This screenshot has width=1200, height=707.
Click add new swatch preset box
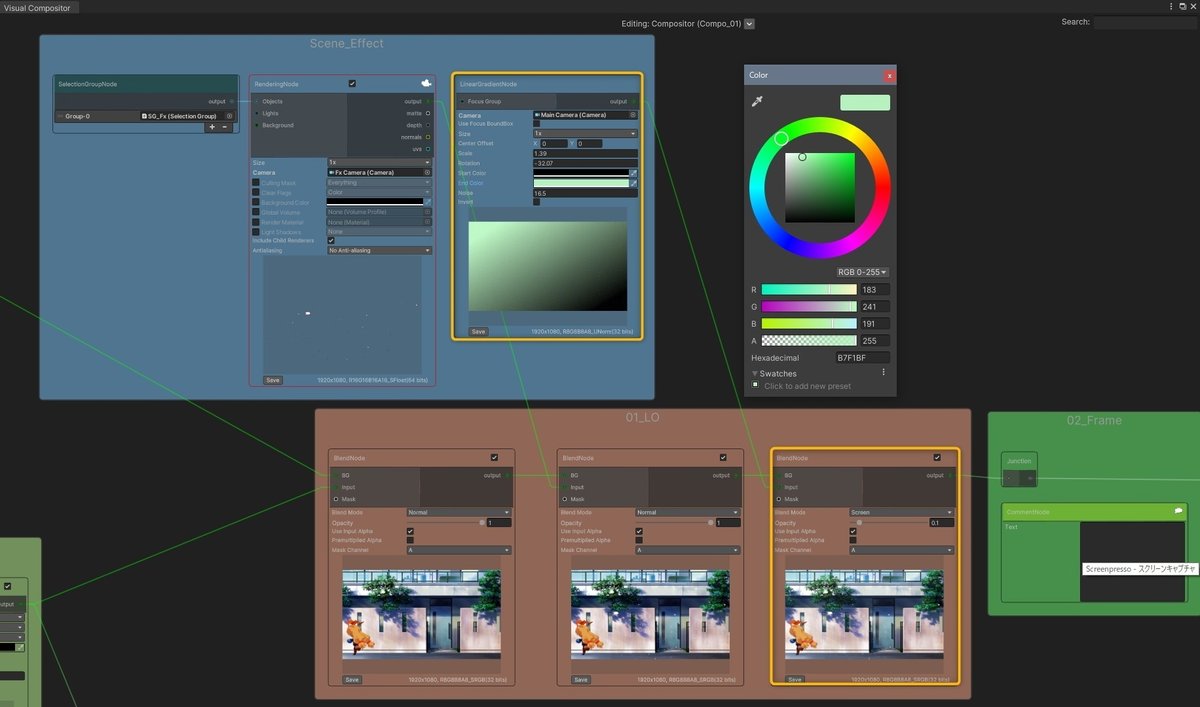757,385
